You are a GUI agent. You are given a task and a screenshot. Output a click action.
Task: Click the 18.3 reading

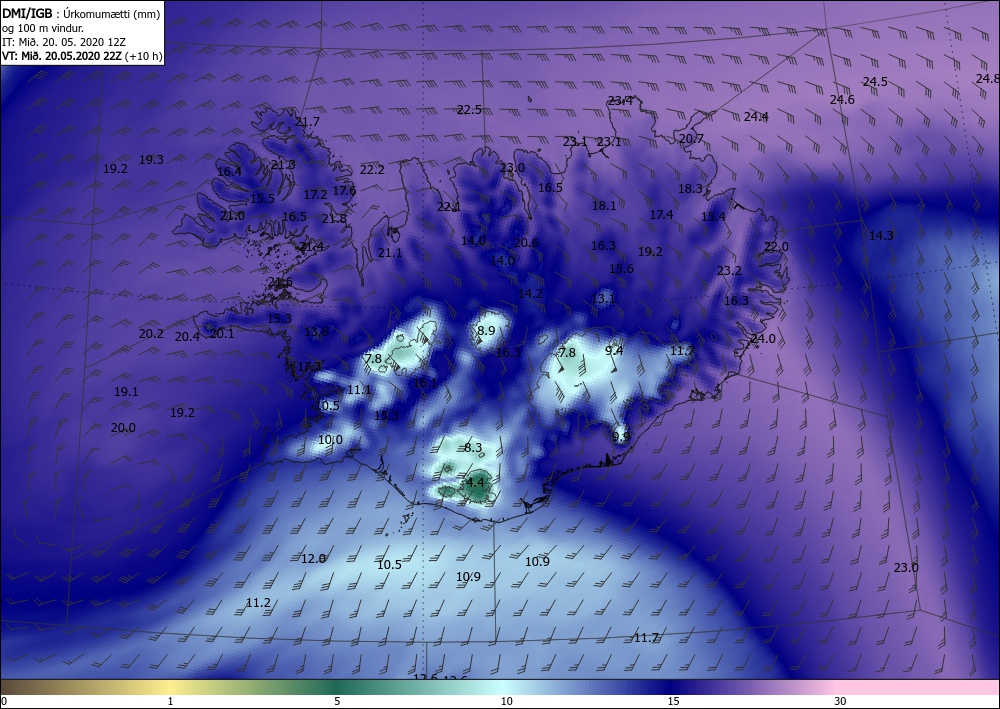click(690, 188)
